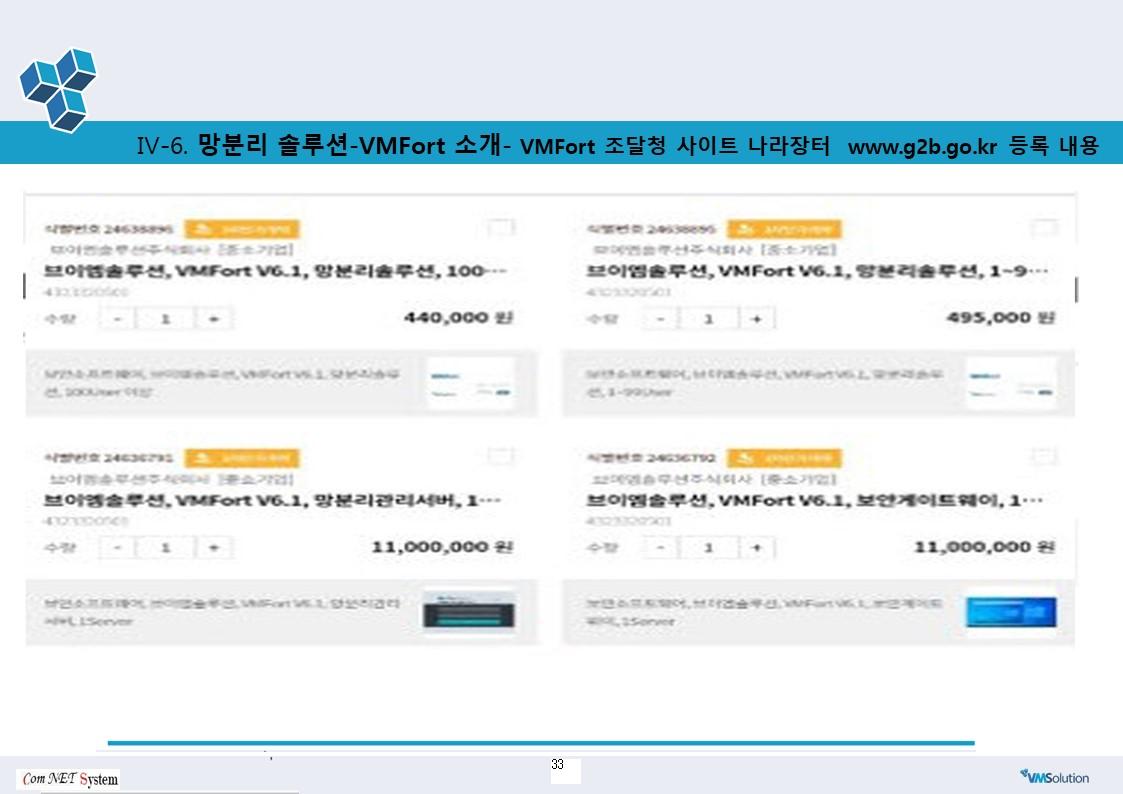
Task: Click the grey description under the 망분리관리서버 item
Action: [222, 612]
